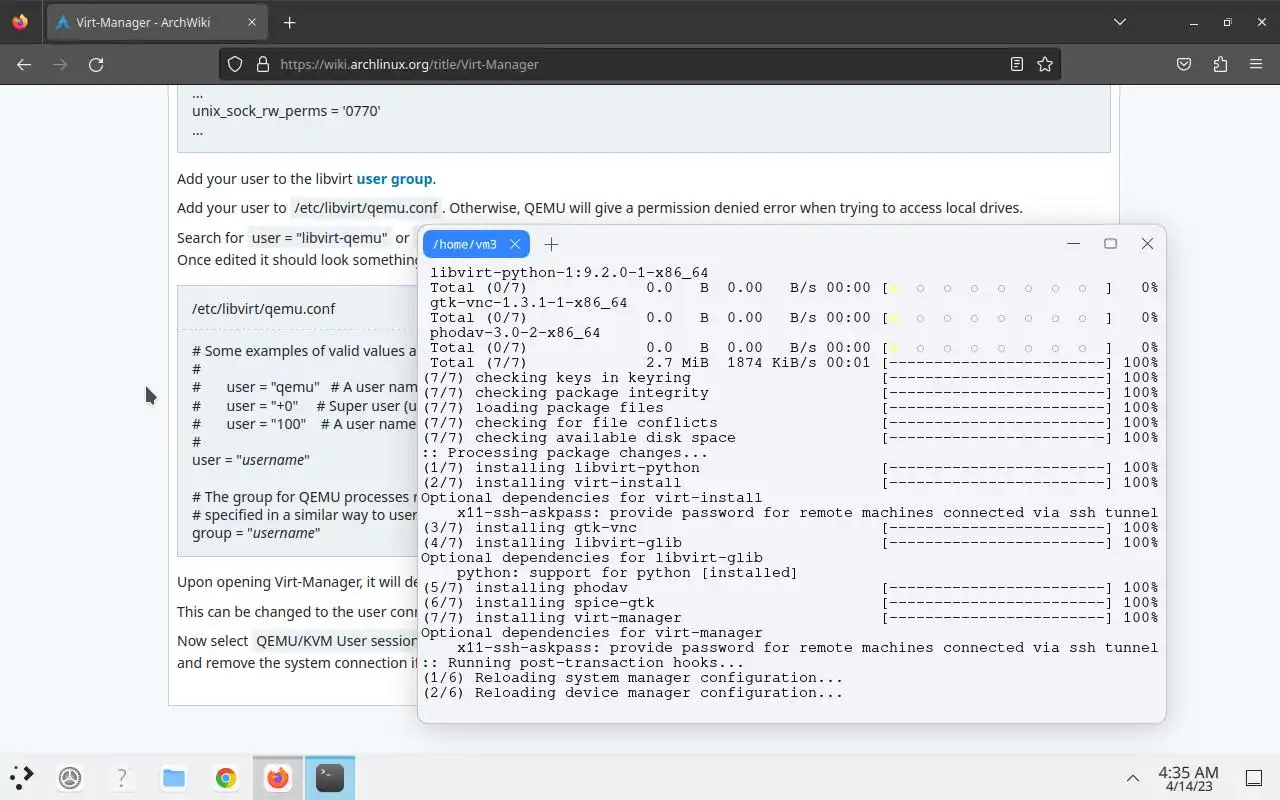The width and height of the screenshot is (1280, 800).
Task: Click 'libvirt-python-1:9.2.0-1-x86_64' in terminal
Action: pyautogui.click(x=569, y=273)
